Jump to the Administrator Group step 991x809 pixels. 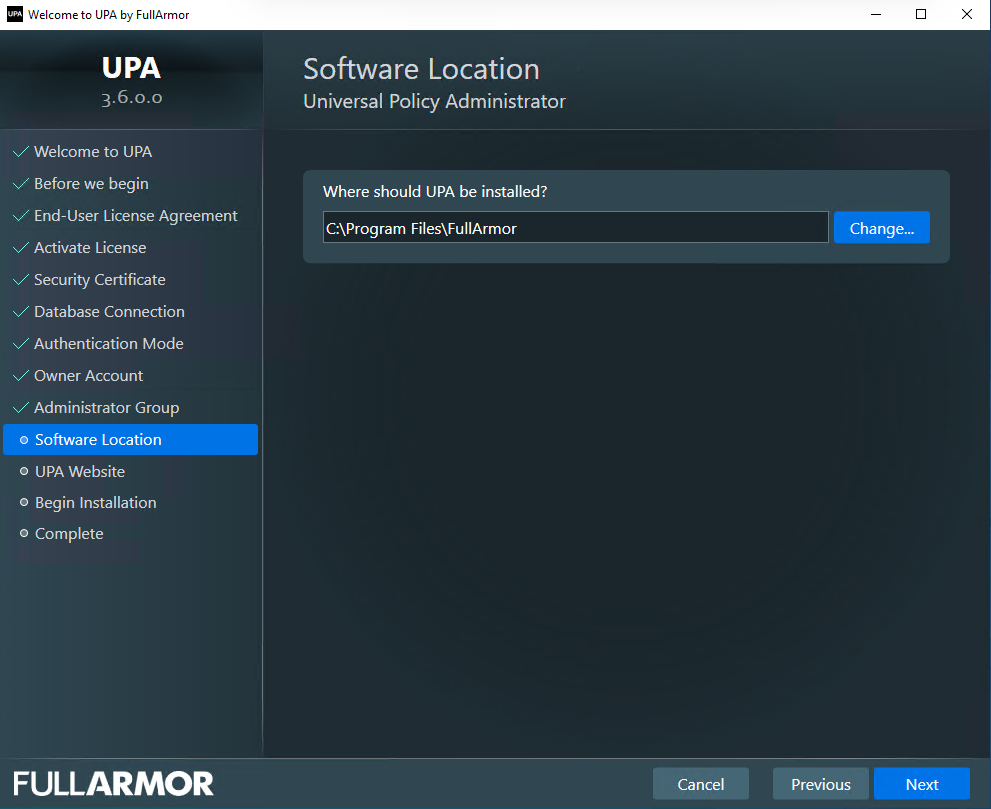pyautogui.click(x=106, y=408)
